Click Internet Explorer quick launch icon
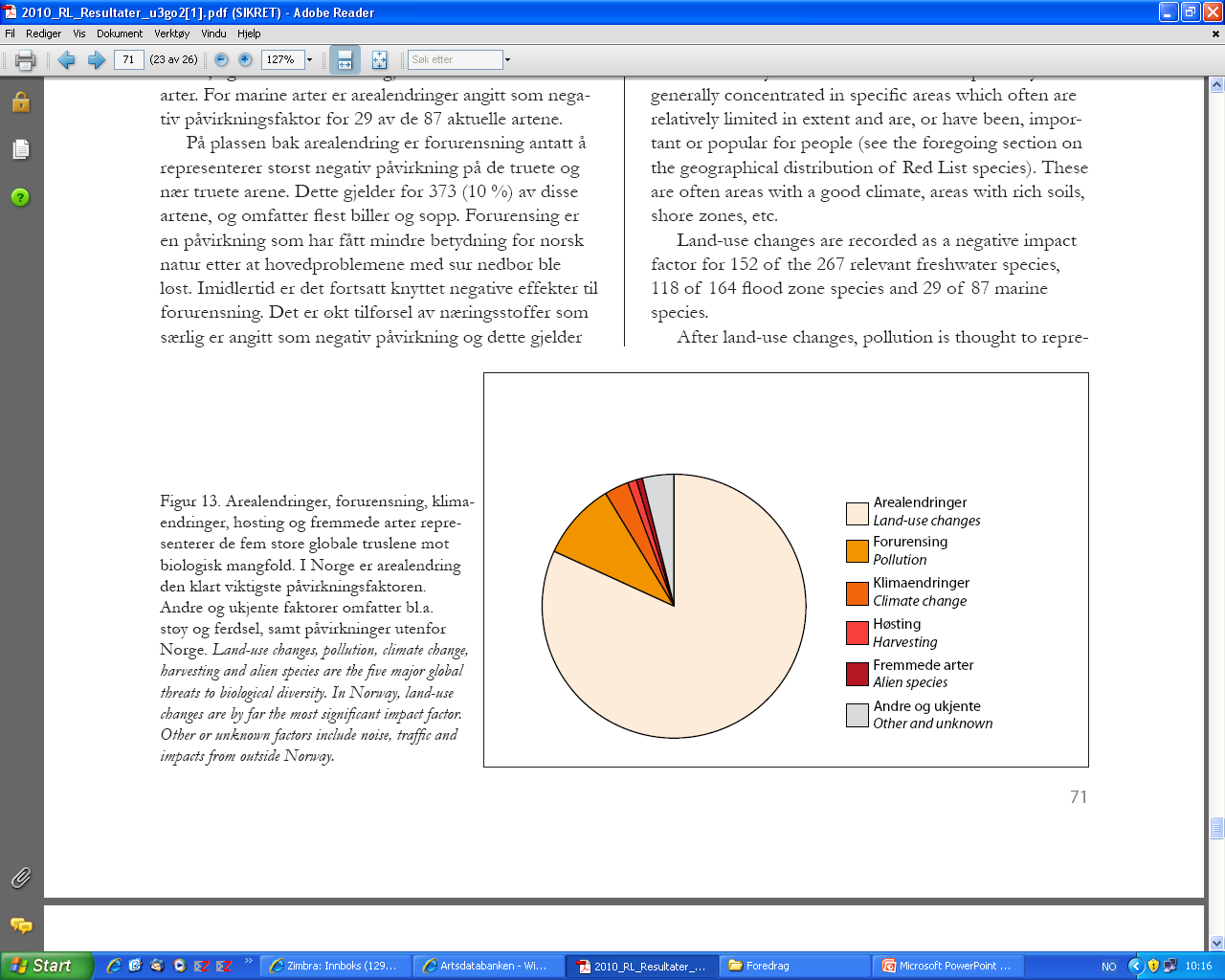Viewport: 1225px width, 980px height. (113, 966)
